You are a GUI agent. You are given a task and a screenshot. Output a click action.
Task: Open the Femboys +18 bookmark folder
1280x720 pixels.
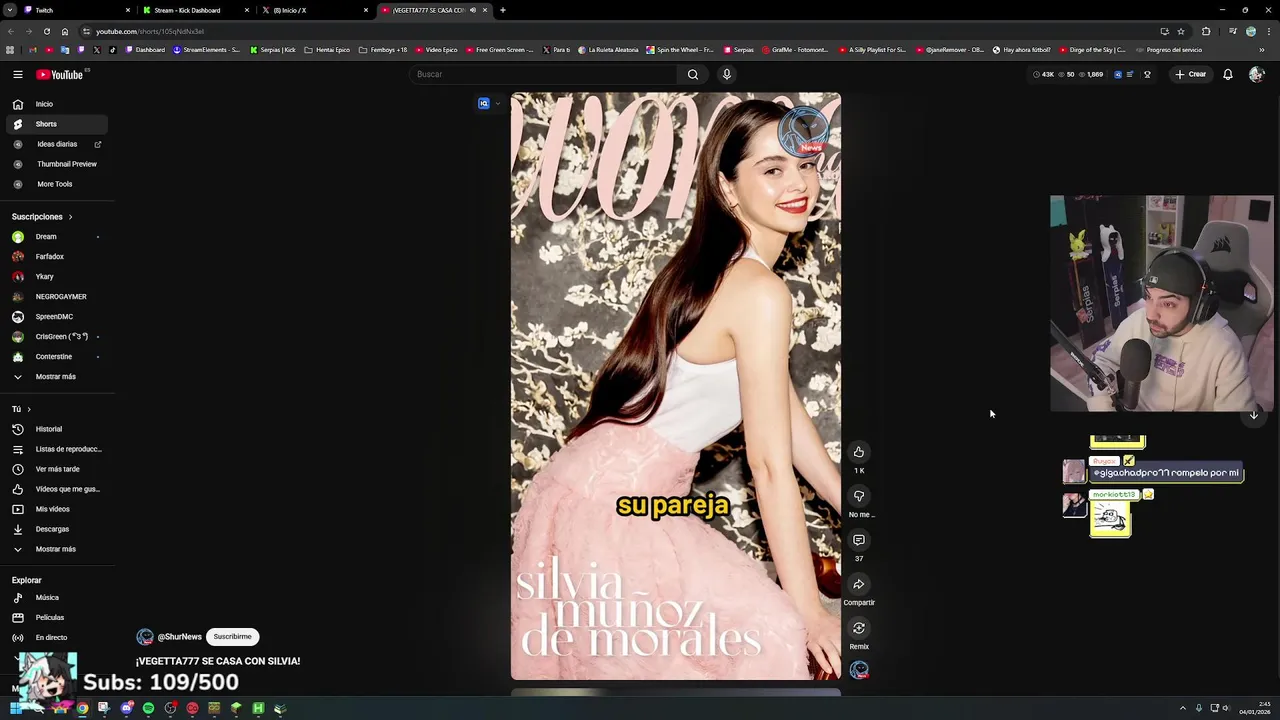[x=382, y=50]
